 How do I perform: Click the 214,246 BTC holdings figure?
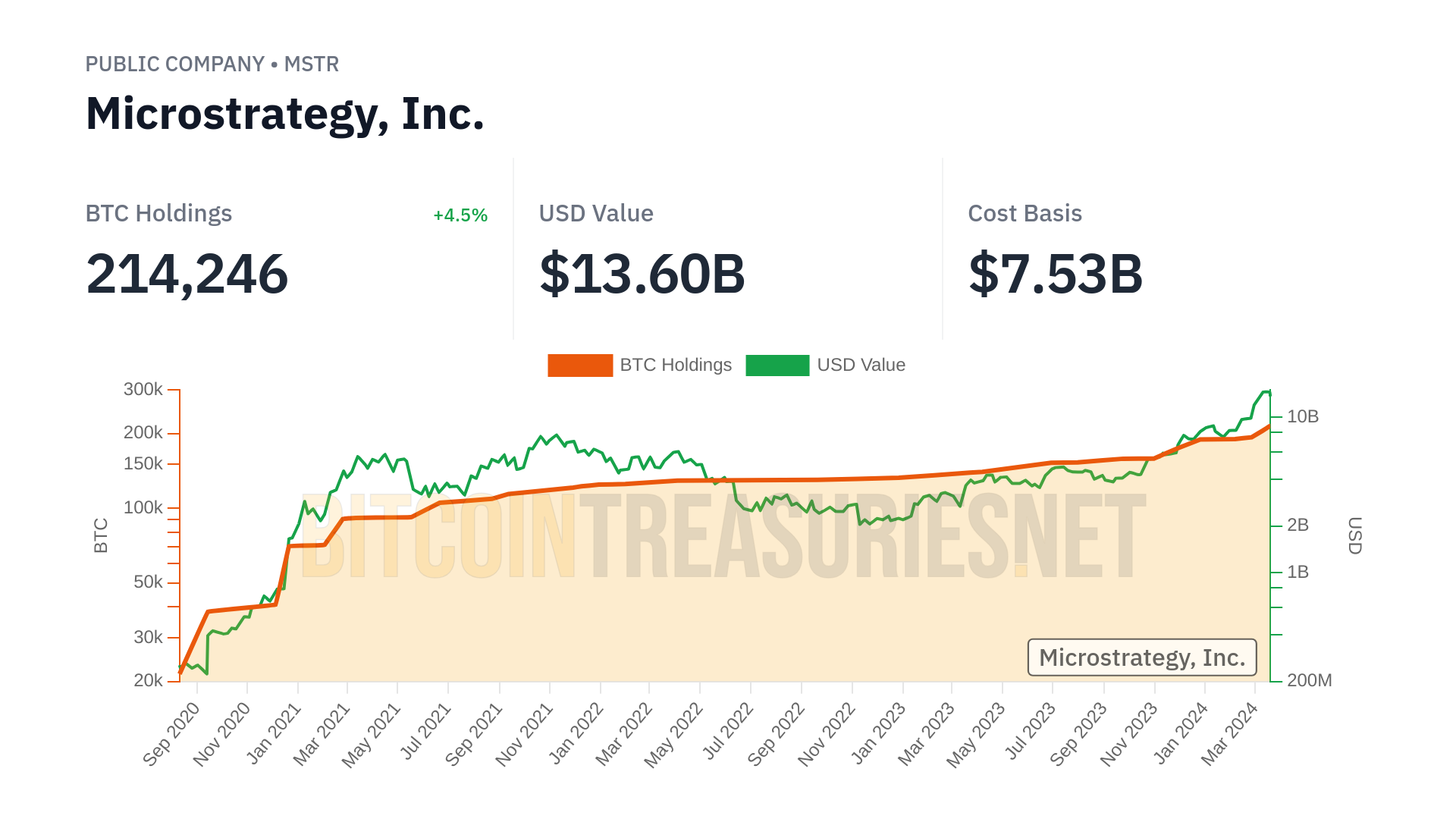[x=187, y=274]
